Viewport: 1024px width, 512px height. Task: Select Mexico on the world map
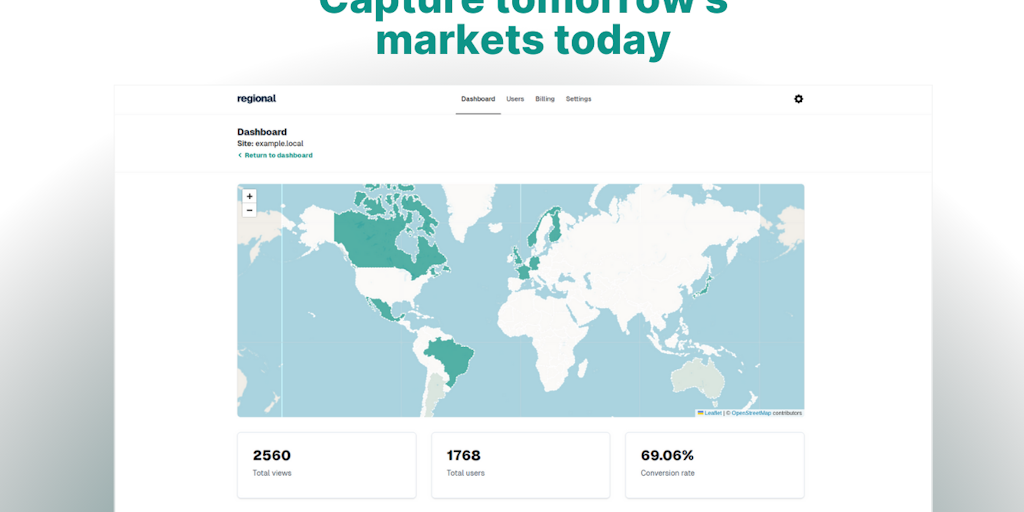pos(382,309)
